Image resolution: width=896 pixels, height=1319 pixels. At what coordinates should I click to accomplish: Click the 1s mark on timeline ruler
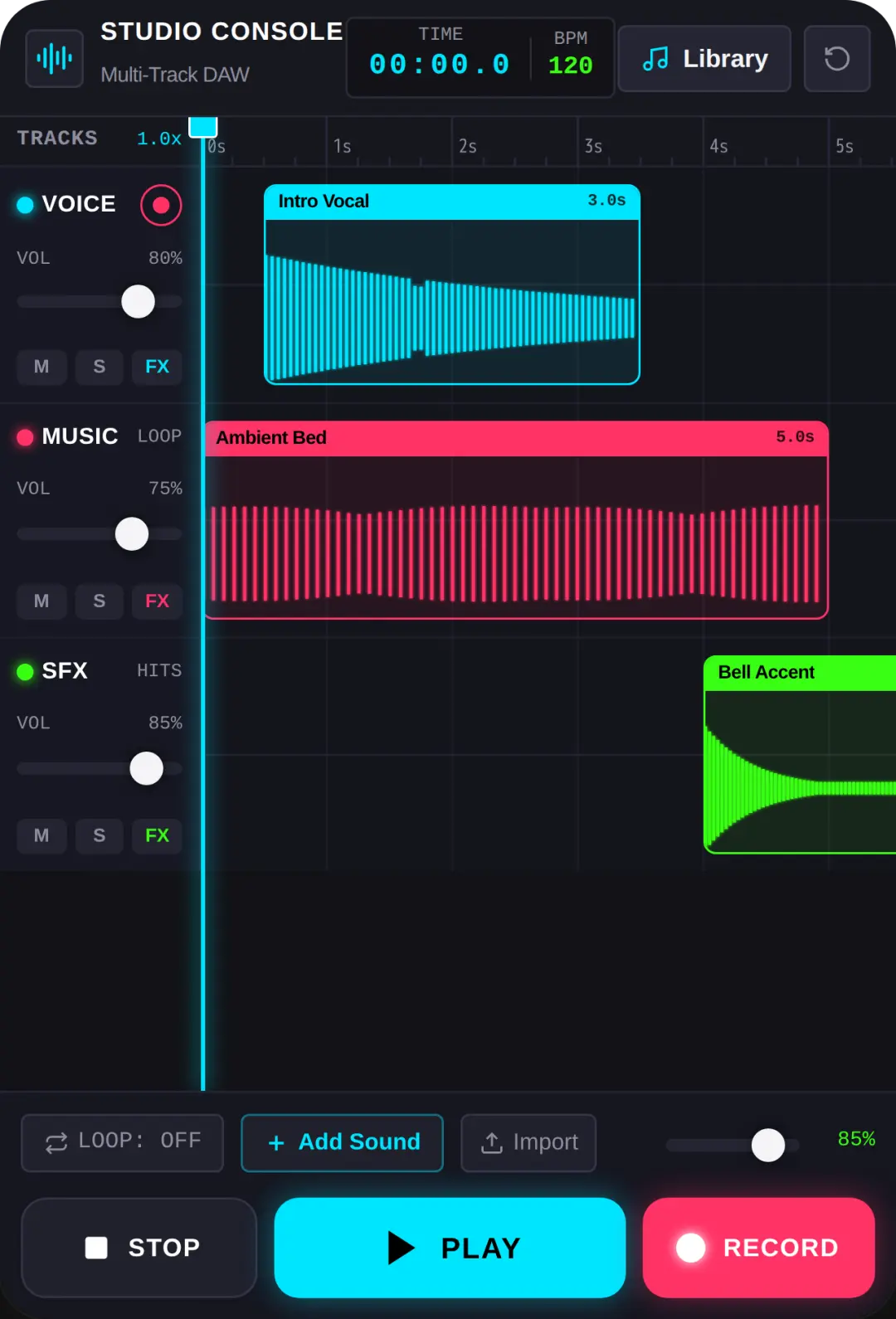pyautogui.click(x=343, y=147)
